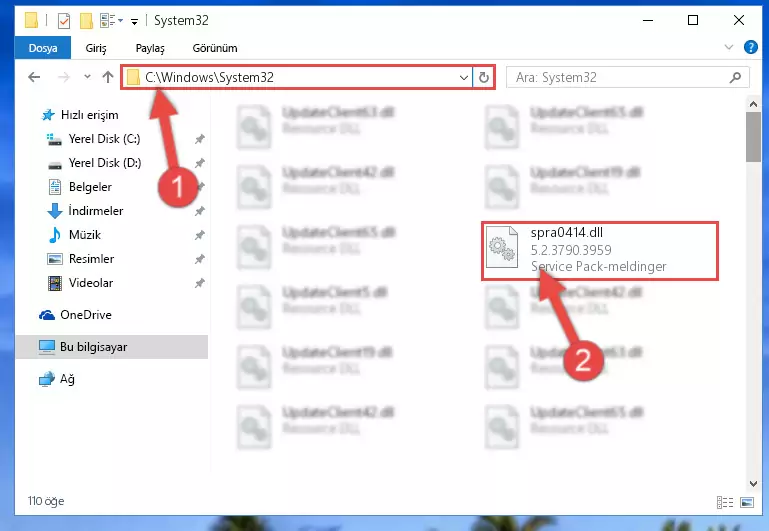Select the spra0414.dll file

(600, 251)
